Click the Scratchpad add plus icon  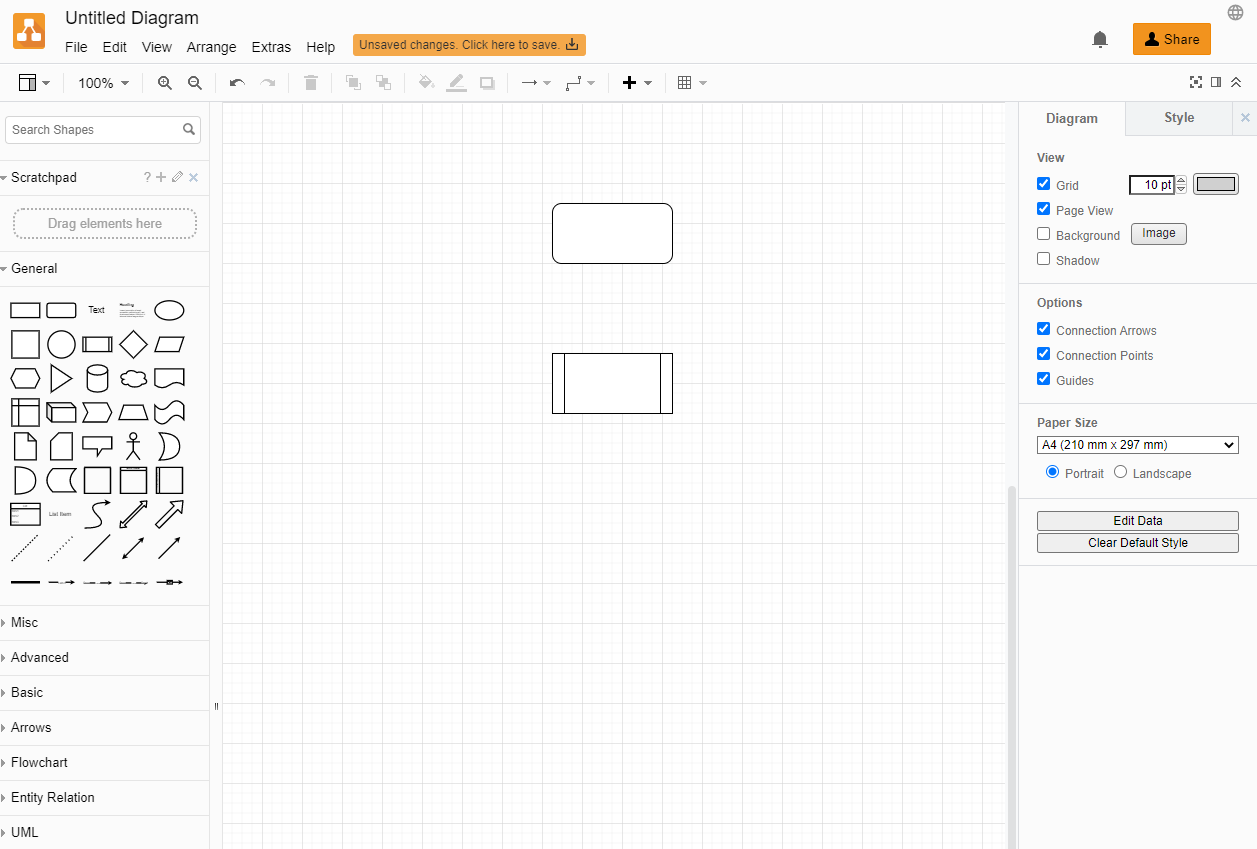point(161,177)
